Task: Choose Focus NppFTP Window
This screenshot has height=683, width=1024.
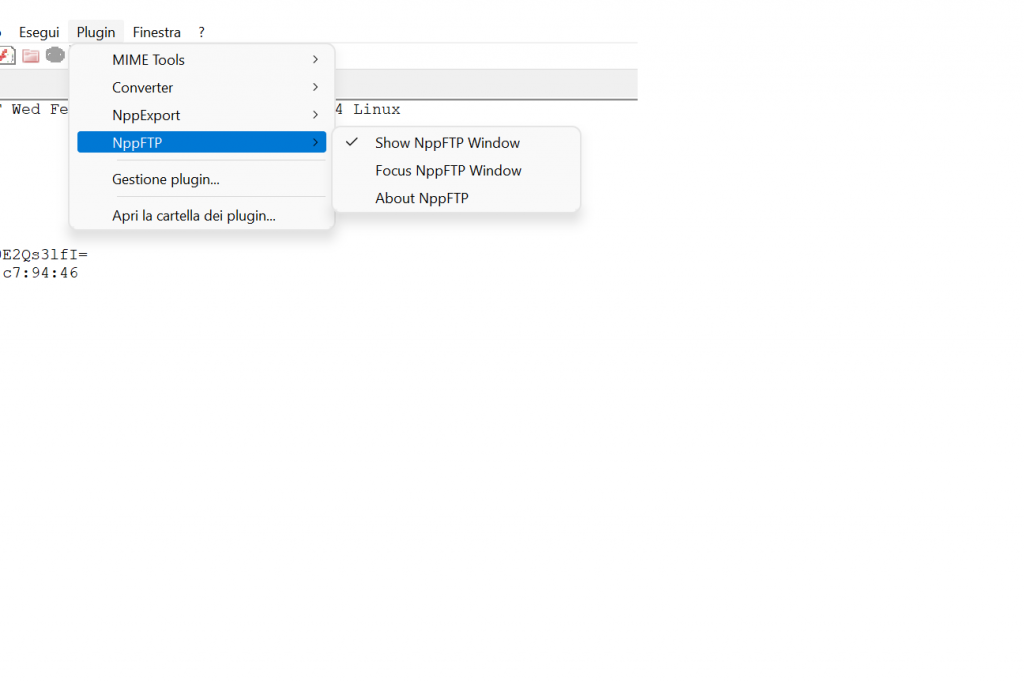Action: (456, 170)
